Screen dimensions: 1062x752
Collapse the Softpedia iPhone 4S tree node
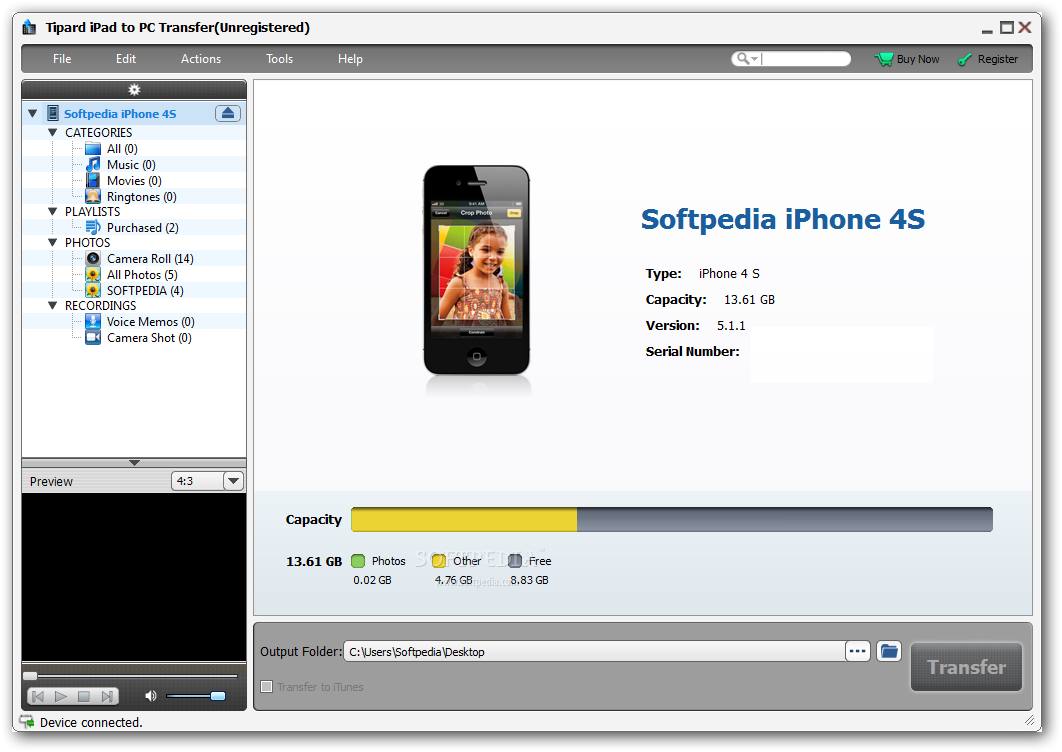click(x=33, y=113)
